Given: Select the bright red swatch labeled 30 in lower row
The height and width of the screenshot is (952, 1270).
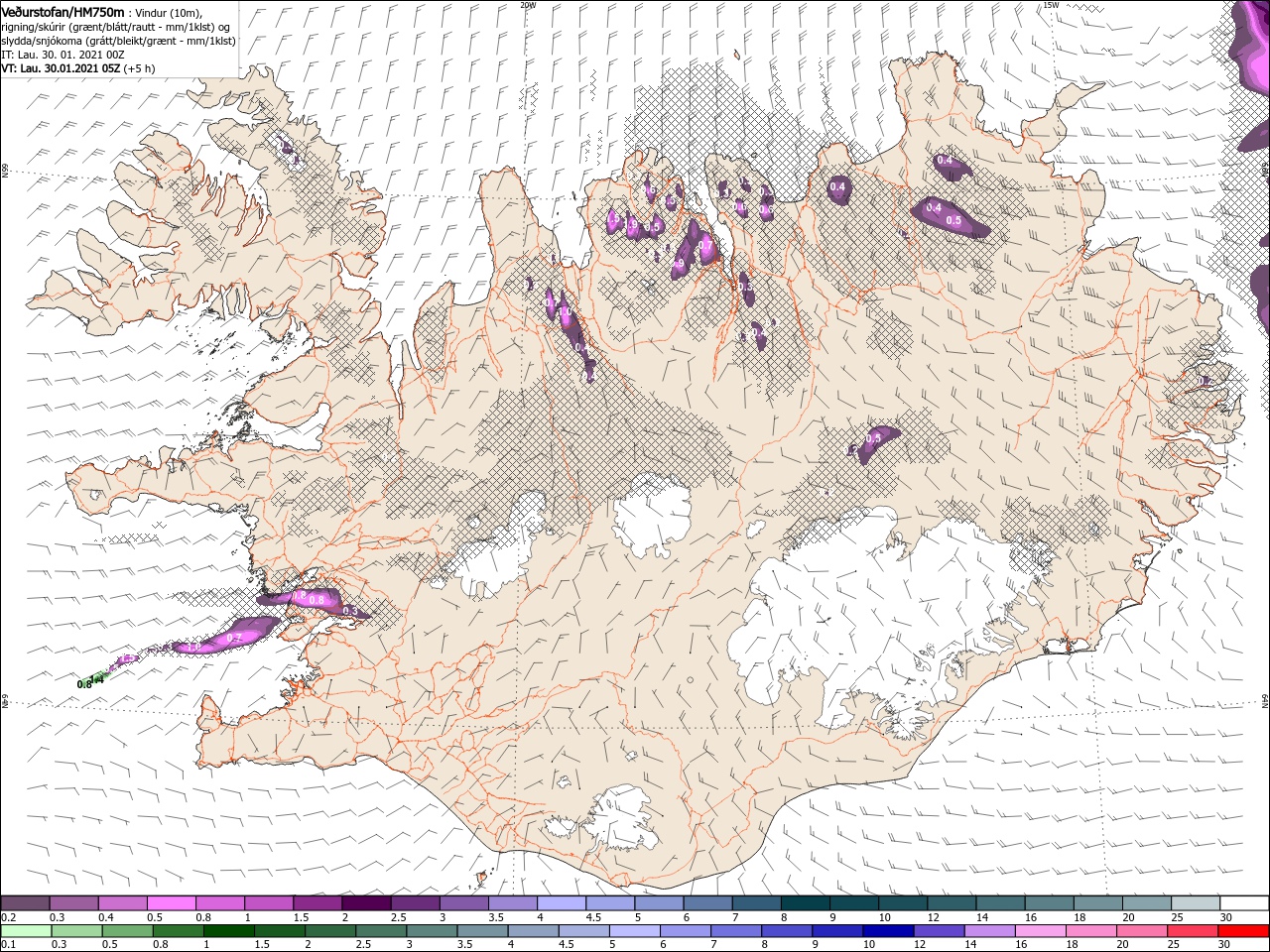Looking at the screenshot, I should coord(1243,931).
